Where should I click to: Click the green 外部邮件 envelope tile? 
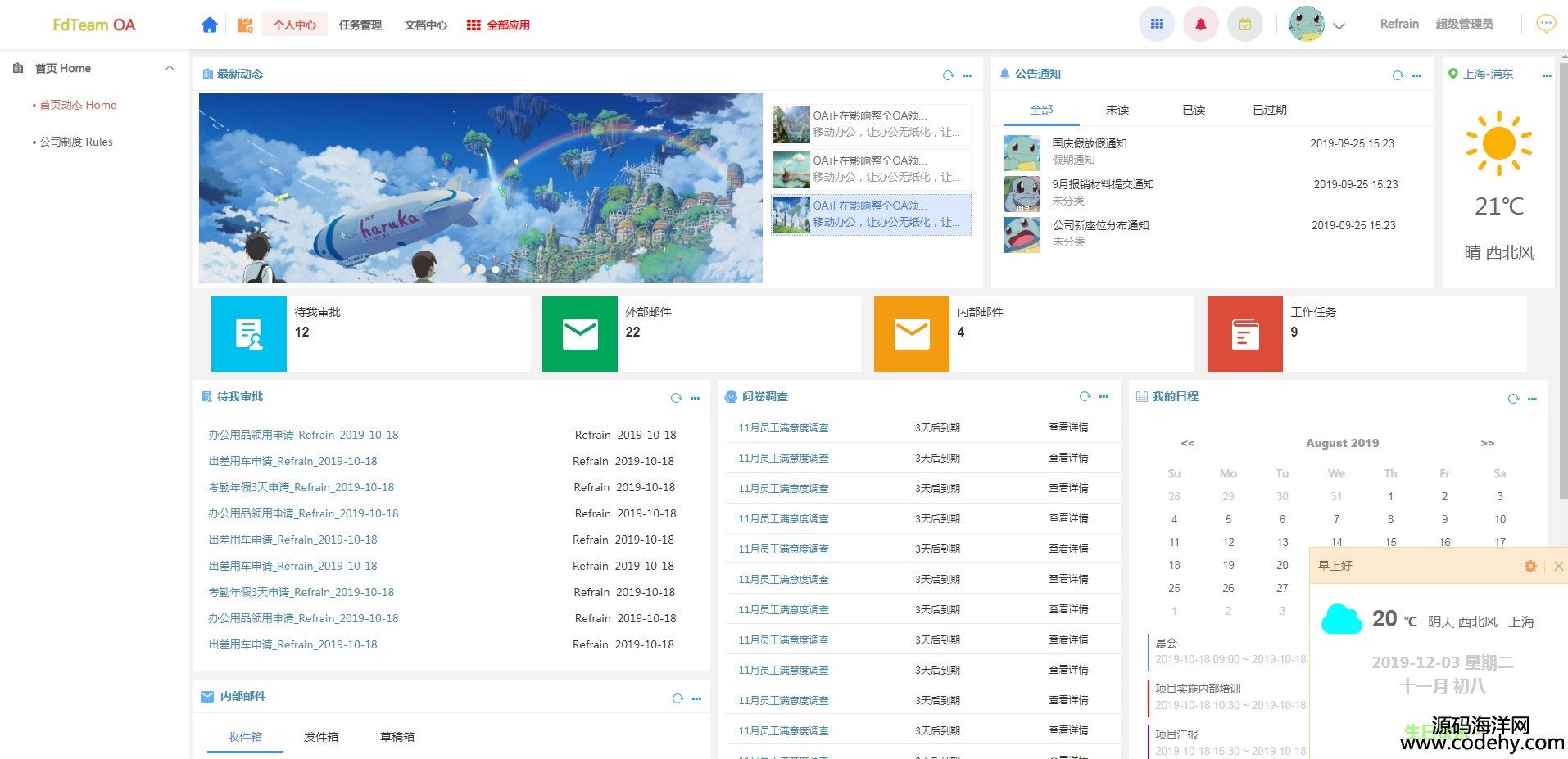pyautogui.click(x=580, y=334)
